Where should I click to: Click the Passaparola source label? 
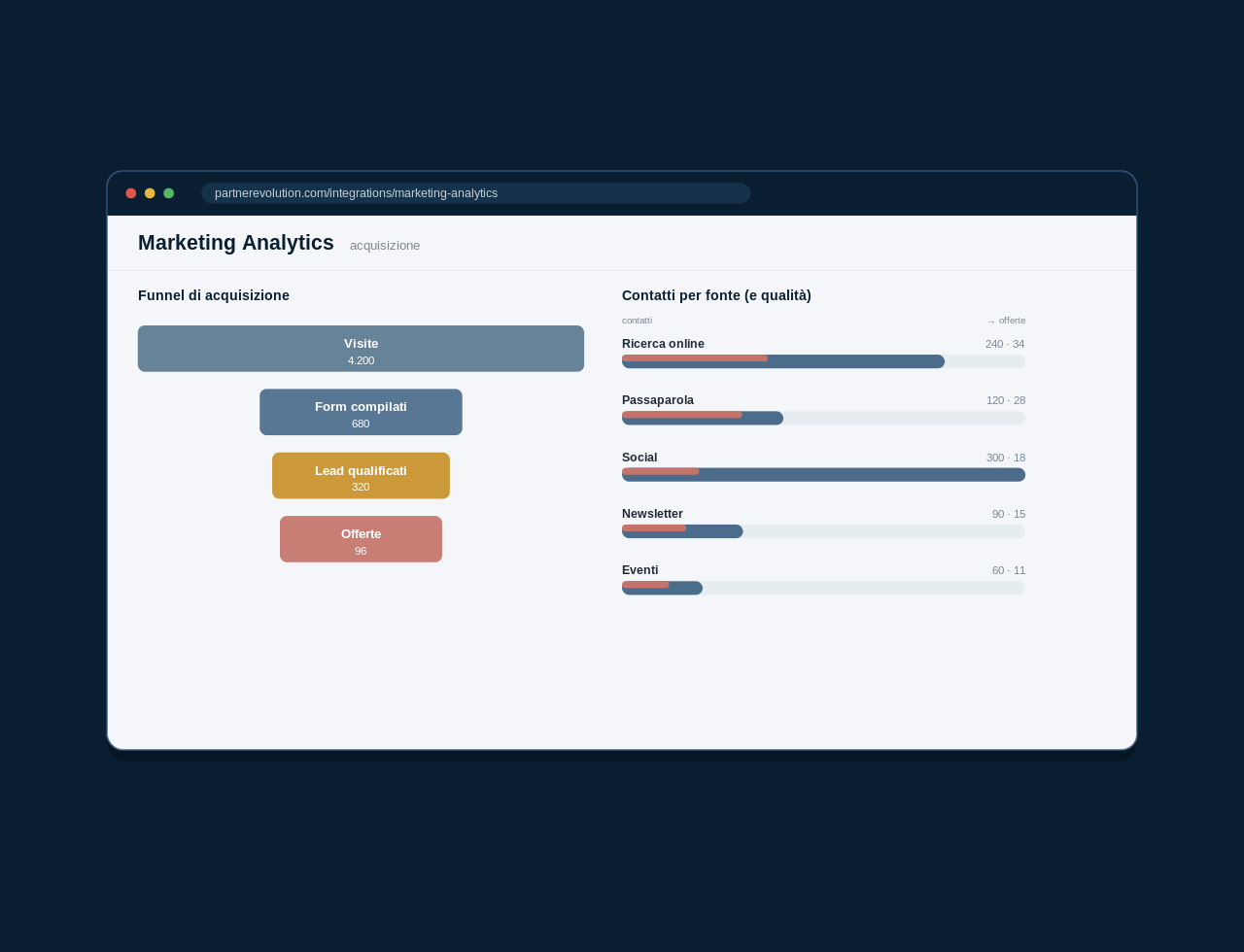(x=658, y=400)
